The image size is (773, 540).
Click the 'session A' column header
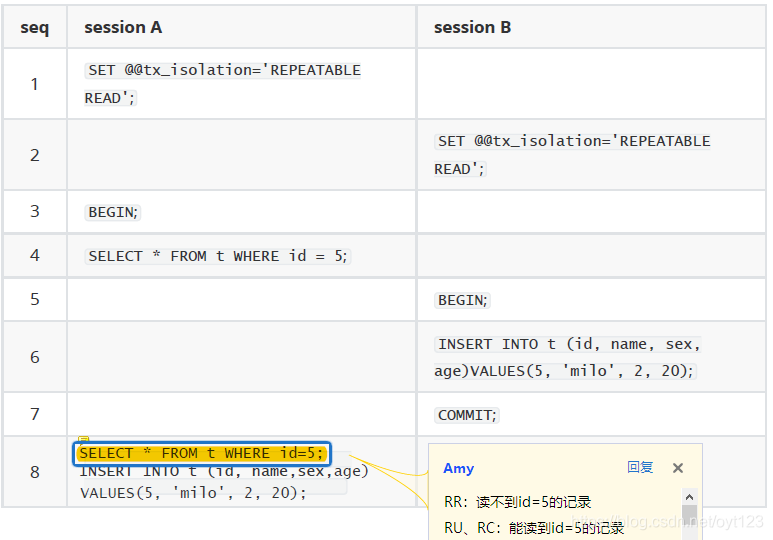242,27
